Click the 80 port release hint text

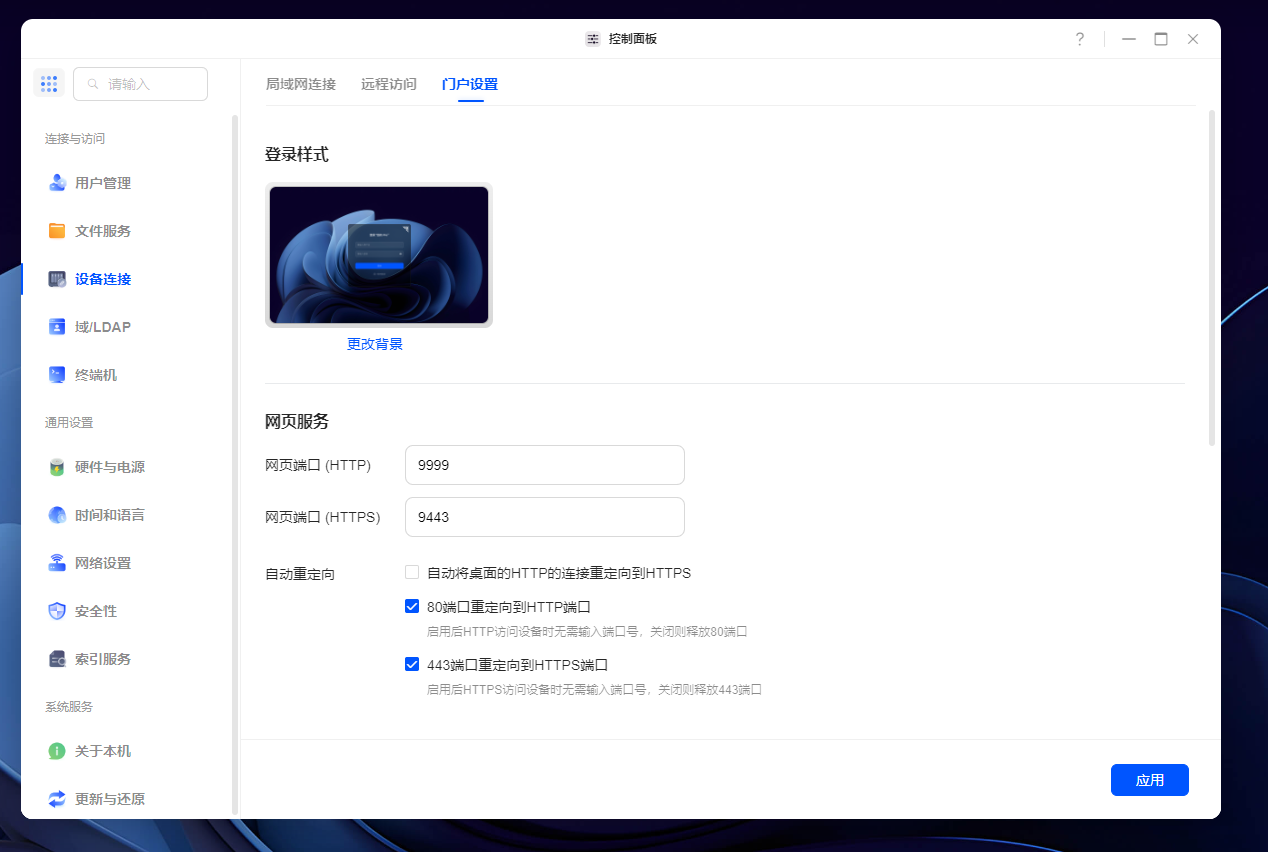(x=588, y=632)
